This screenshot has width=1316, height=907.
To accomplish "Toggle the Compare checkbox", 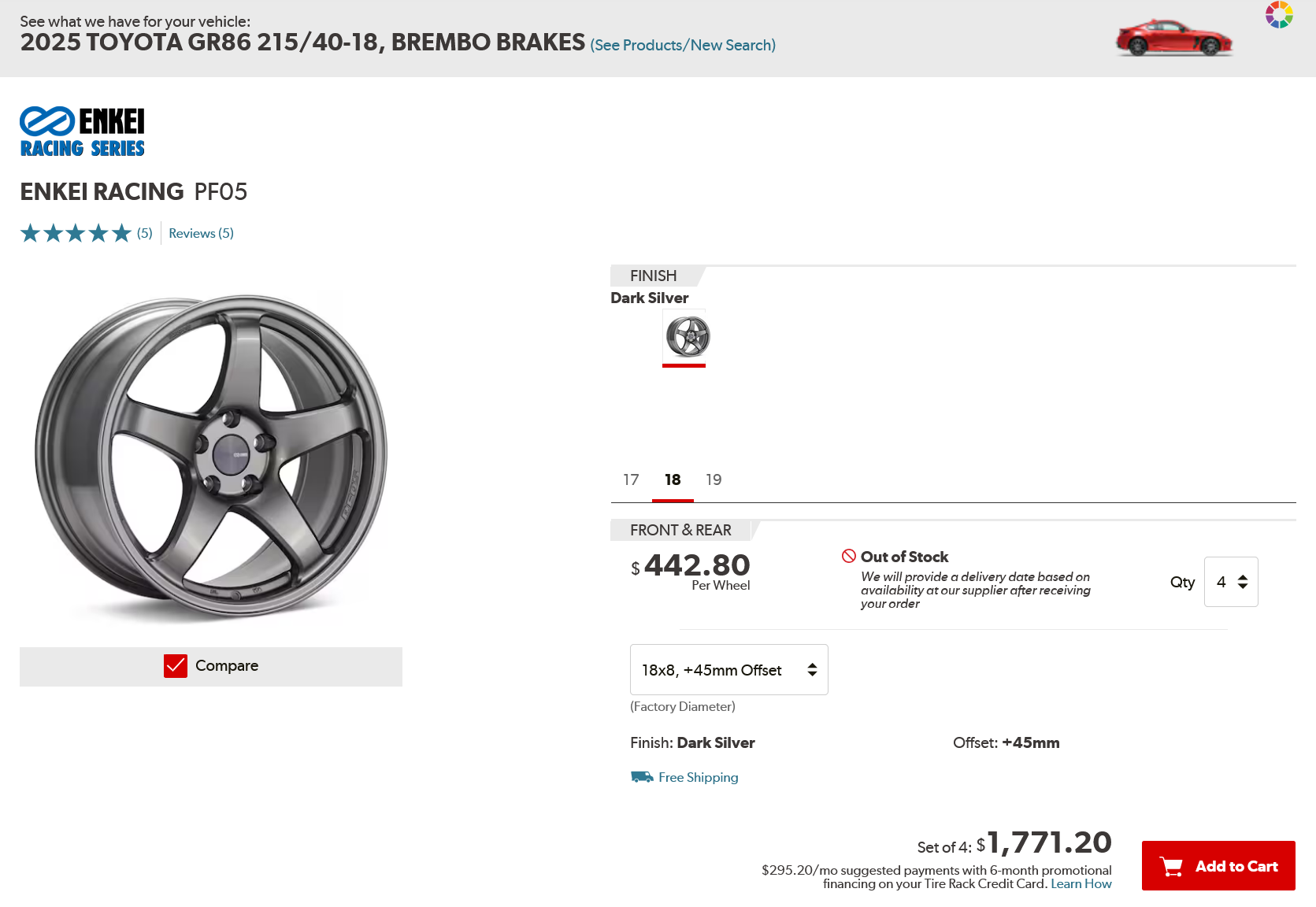I will tap(175, 666).
